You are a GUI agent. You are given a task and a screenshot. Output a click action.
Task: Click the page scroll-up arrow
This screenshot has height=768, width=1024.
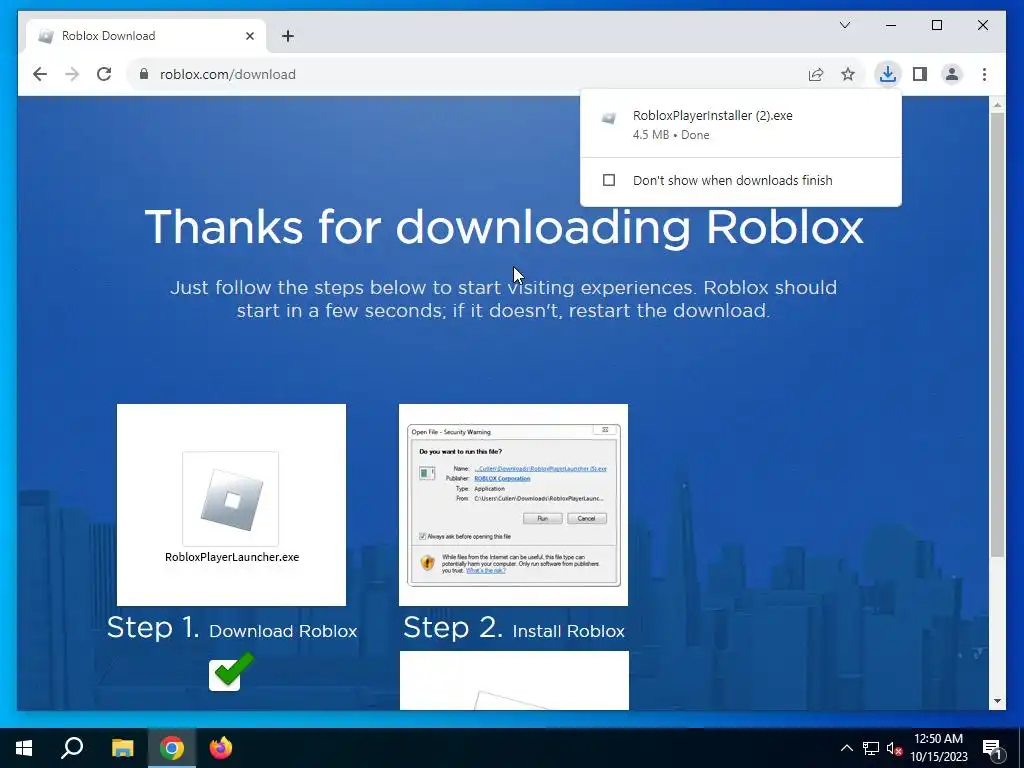click(x=997, y=104)
